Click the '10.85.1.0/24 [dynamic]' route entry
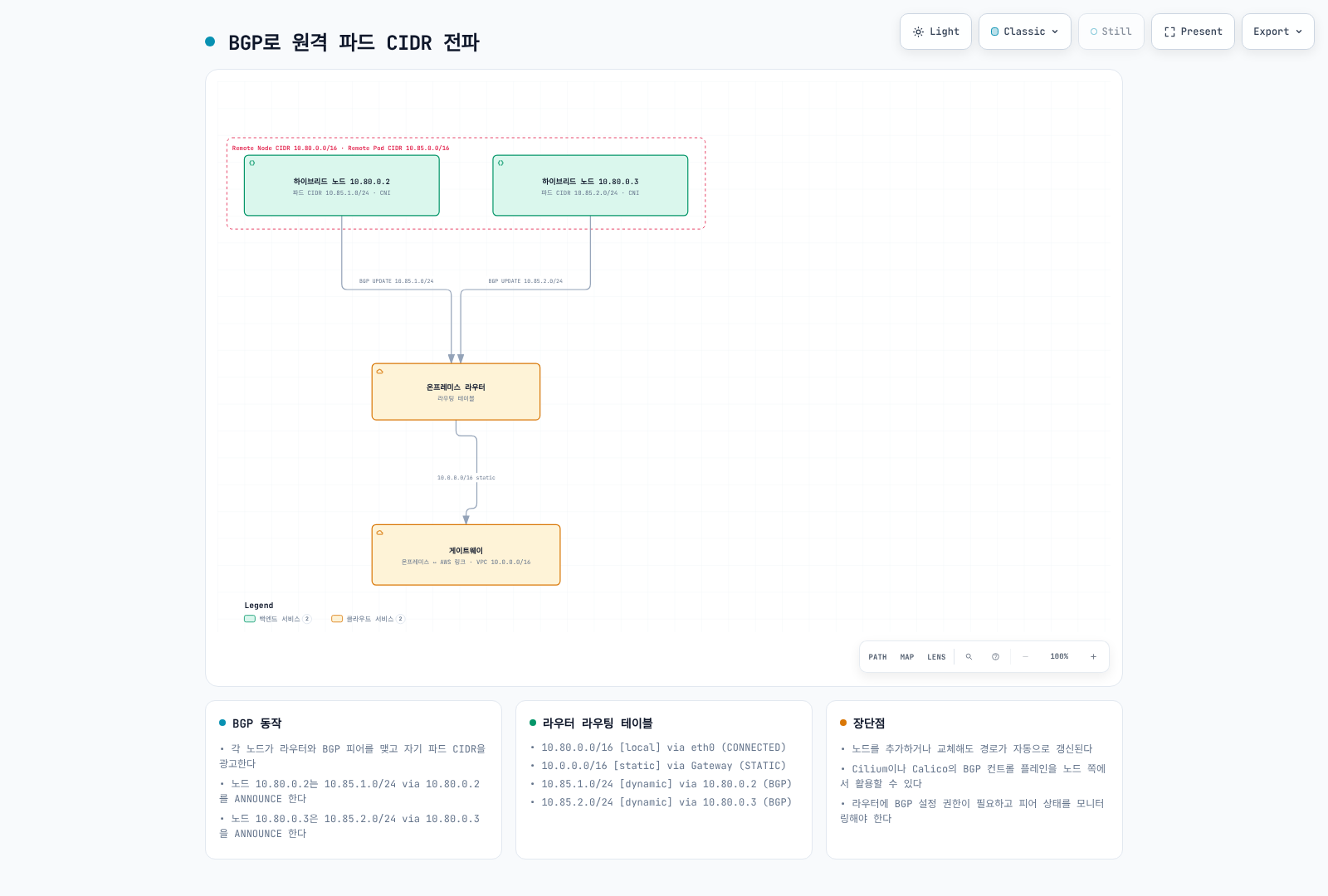 pyautogui.click(x=666, y=784)
